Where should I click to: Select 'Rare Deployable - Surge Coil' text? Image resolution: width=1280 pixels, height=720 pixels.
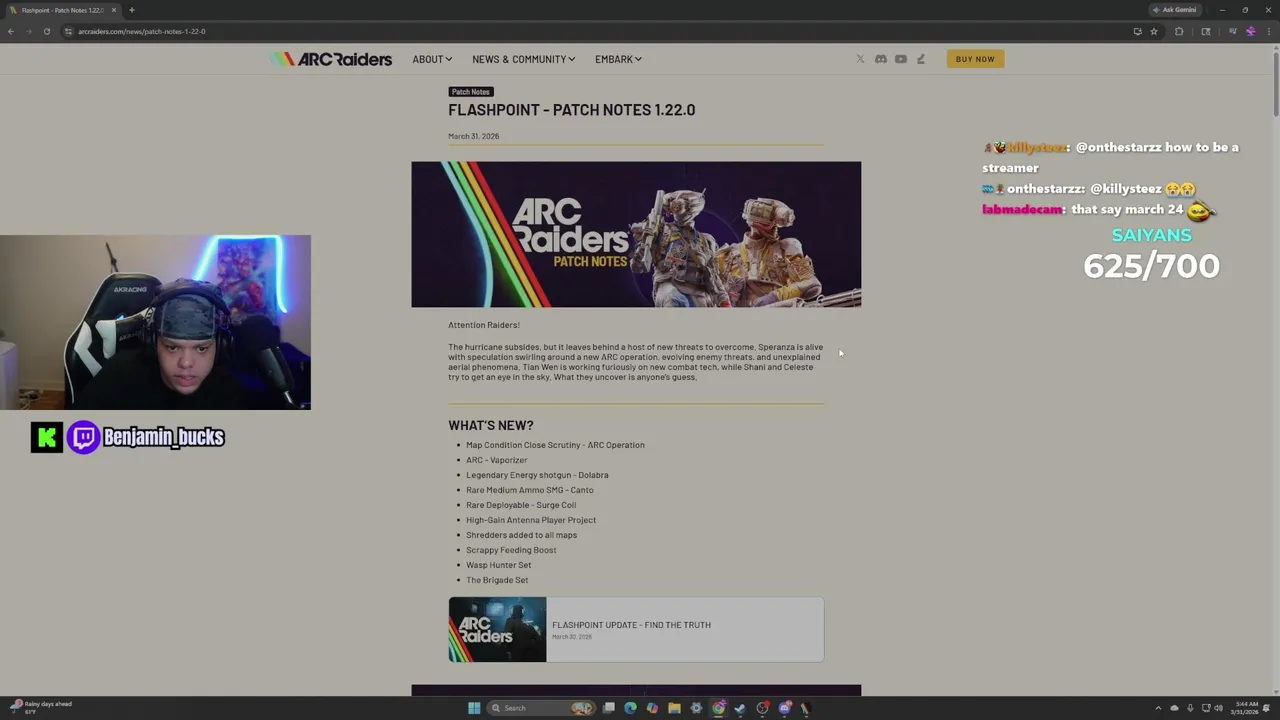(521, 505)
